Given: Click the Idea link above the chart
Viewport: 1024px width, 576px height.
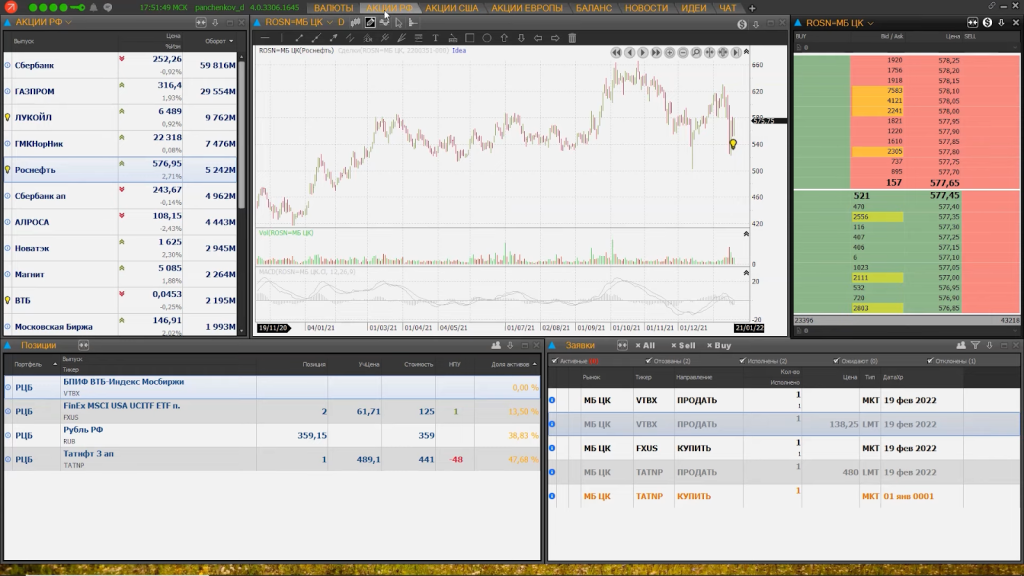Looking at the screenshot, I should pyautogui.click(x=459, y=50).
